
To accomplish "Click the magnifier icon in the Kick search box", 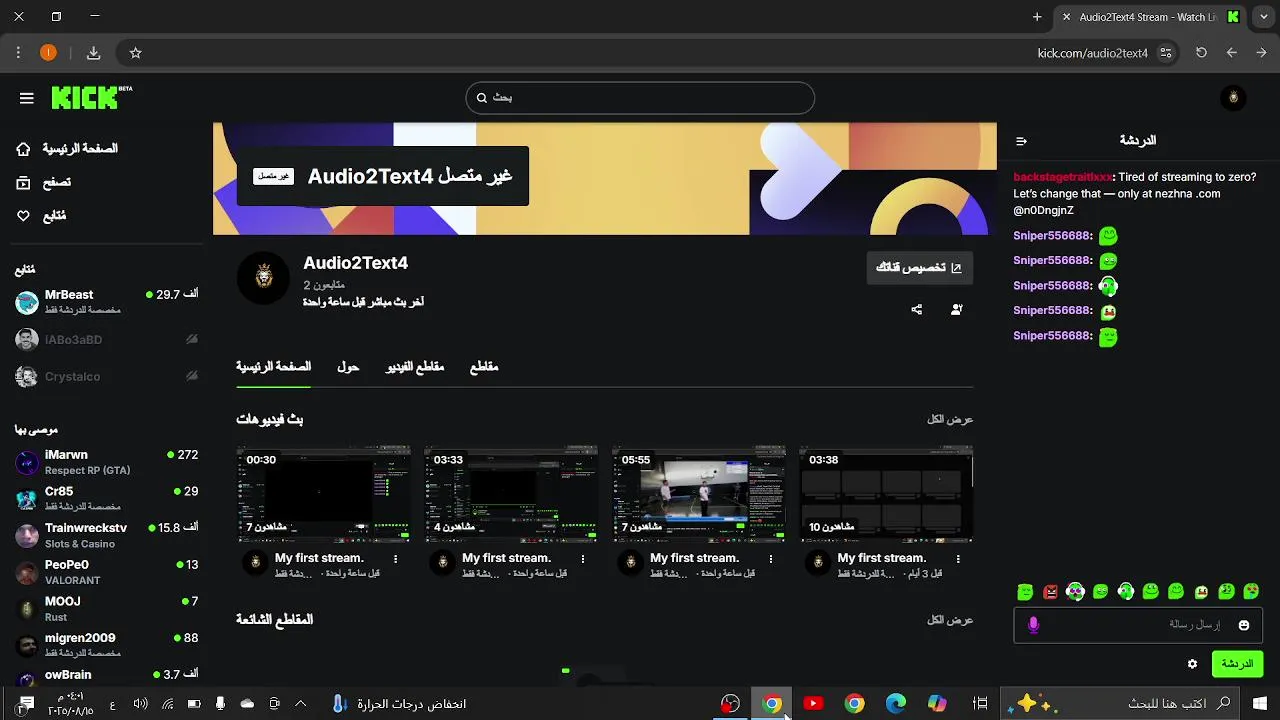I will tap(482, 98).
